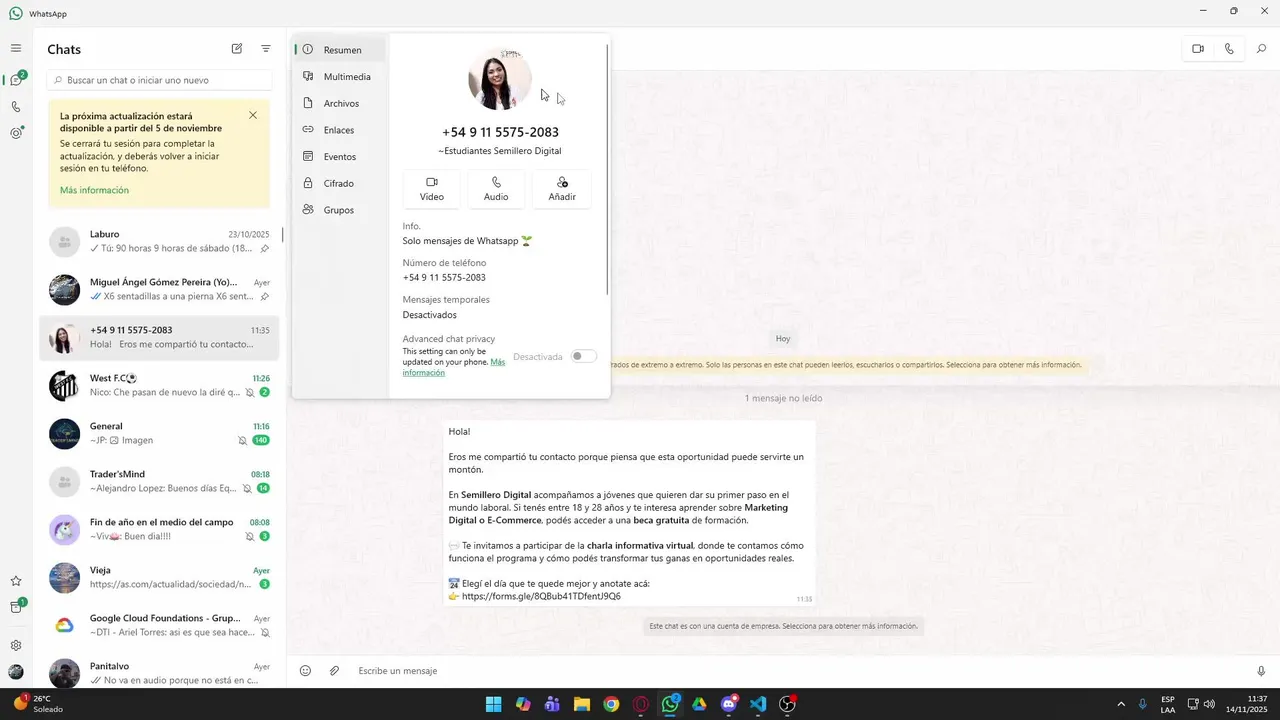This screenshot has height=720, width=1280.
Task: Open archived chats from the sidebar
Action: pos(16,607)
